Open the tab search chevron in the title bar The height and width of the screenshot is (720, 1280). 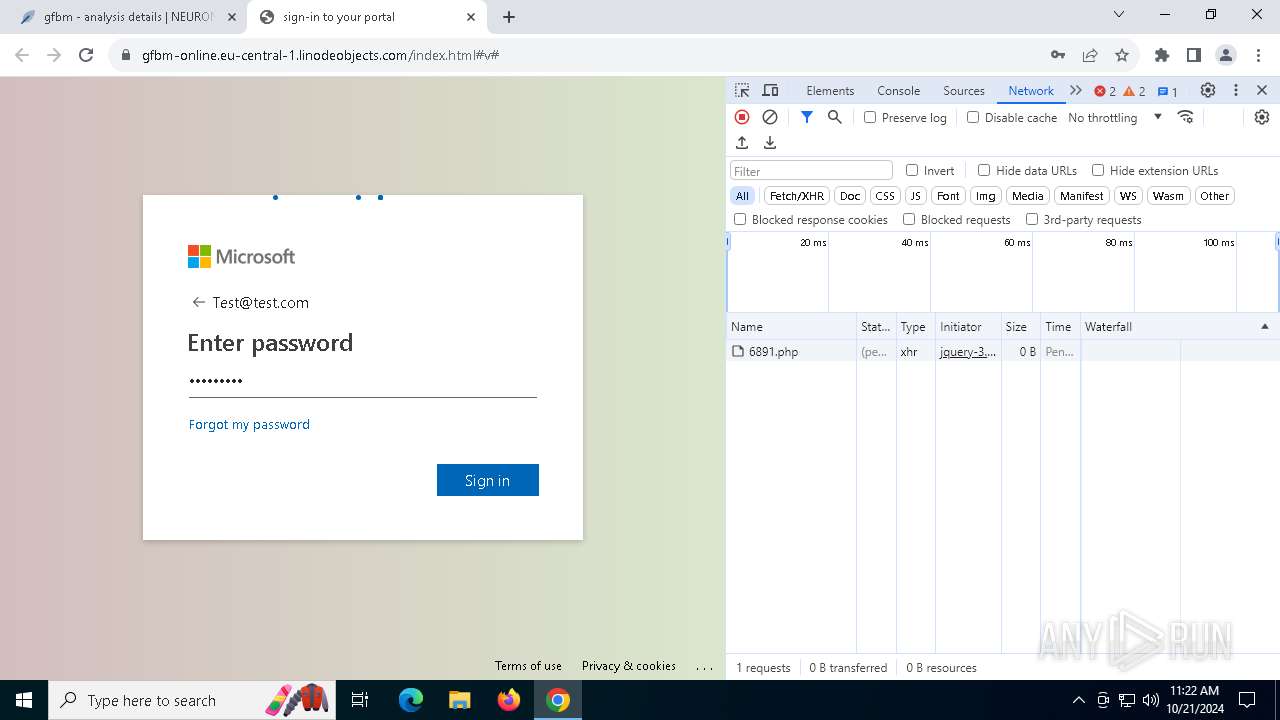pyautogui.click(x=1119, y=15)
